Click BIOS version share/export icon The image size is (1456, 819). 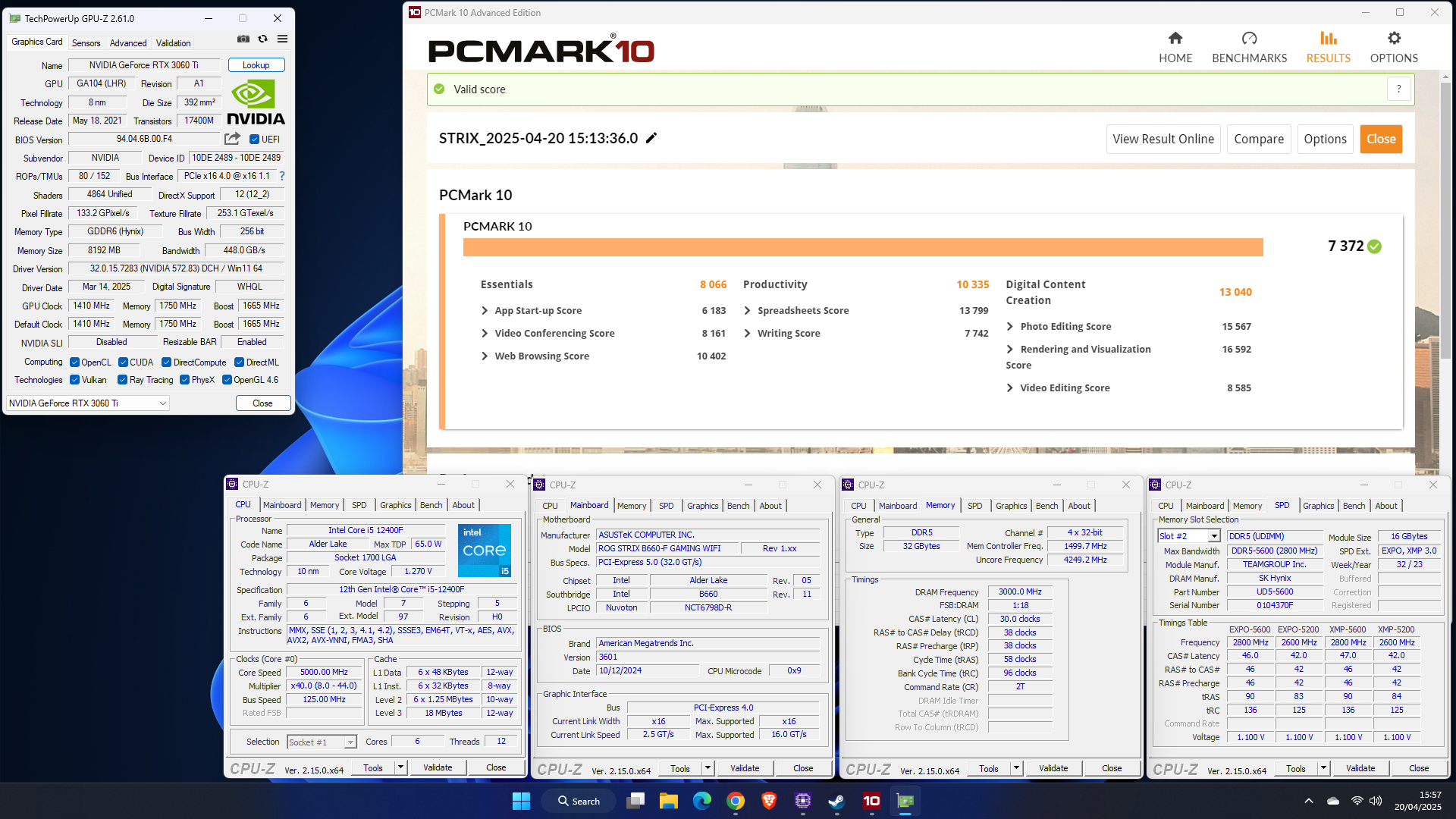[x=232, y=139]
